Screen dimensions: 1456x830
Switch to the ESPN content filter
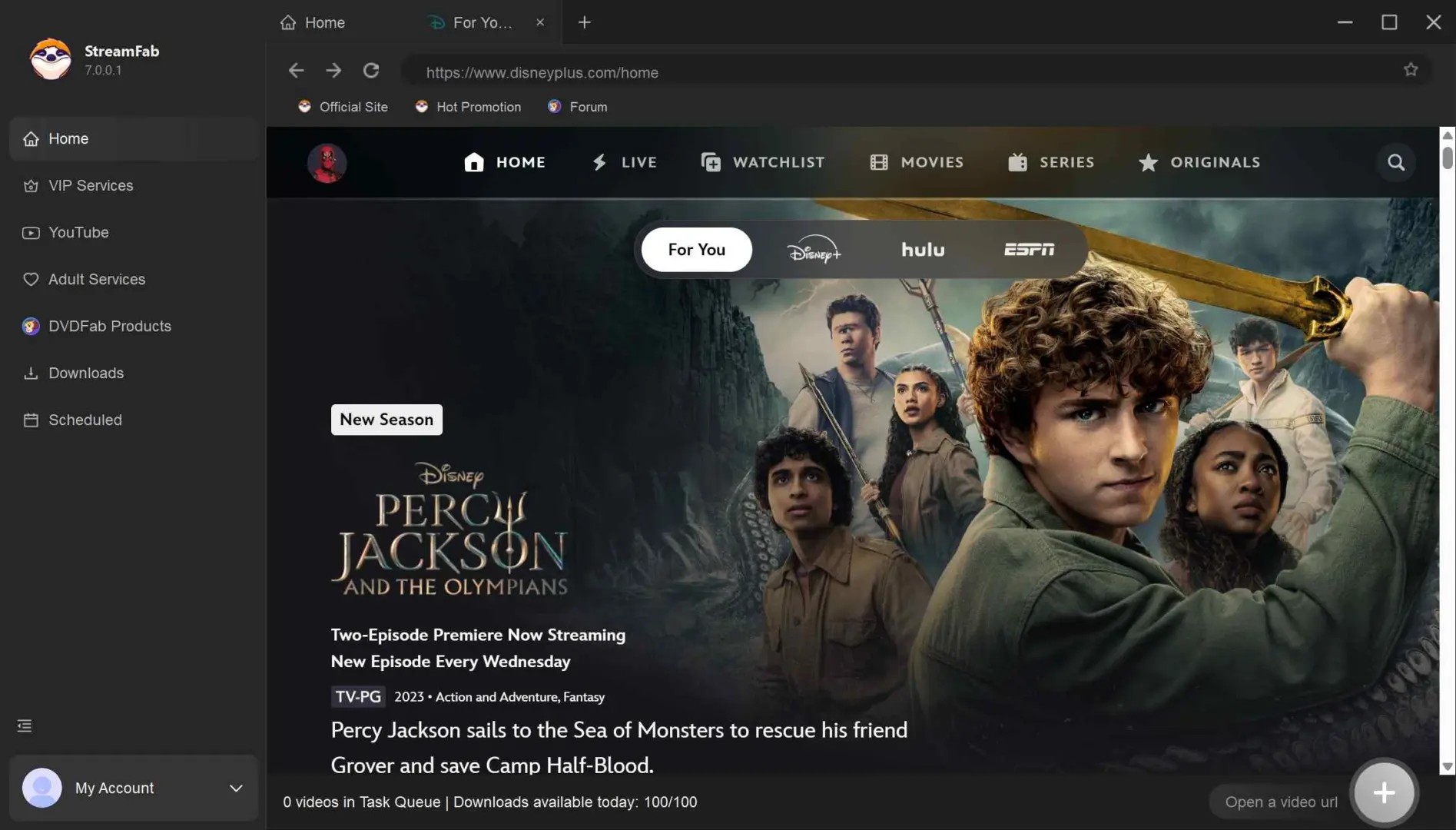[1028, 249]
